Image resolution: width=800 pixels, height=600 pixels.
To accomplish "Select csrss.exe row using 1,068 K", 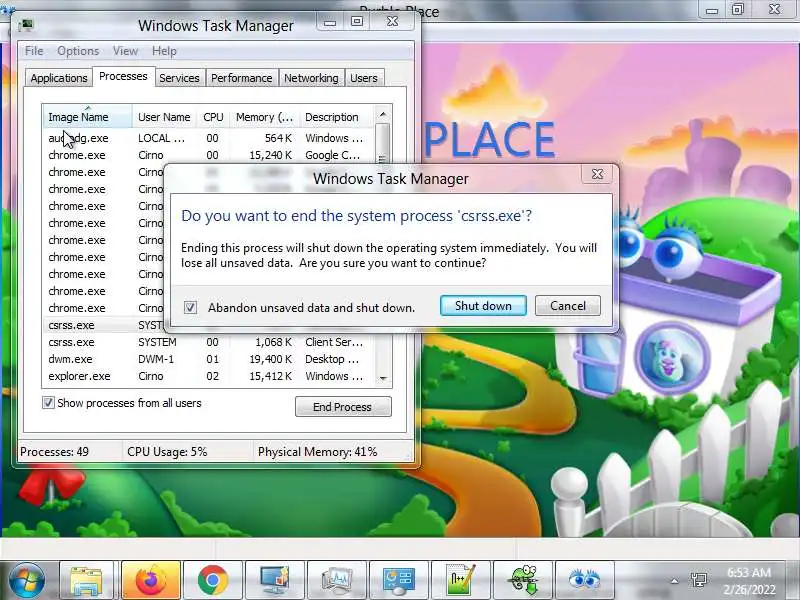I will click(209, 342).
